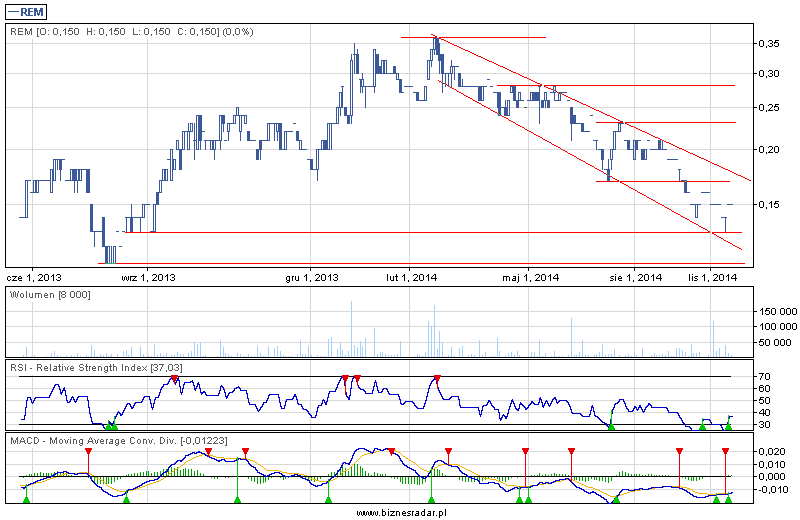Image resolution: width=800 pixels, height=520 pixels.
Task: Select the 0,20 price axis label
Action: click(x=769, y=150)
